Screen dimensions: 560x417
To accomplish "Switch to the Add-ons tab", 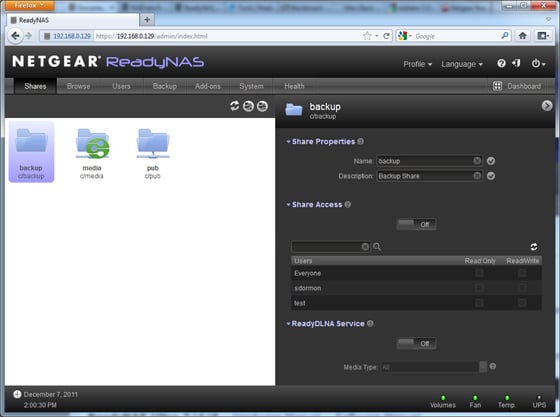I will pos(208,86).
